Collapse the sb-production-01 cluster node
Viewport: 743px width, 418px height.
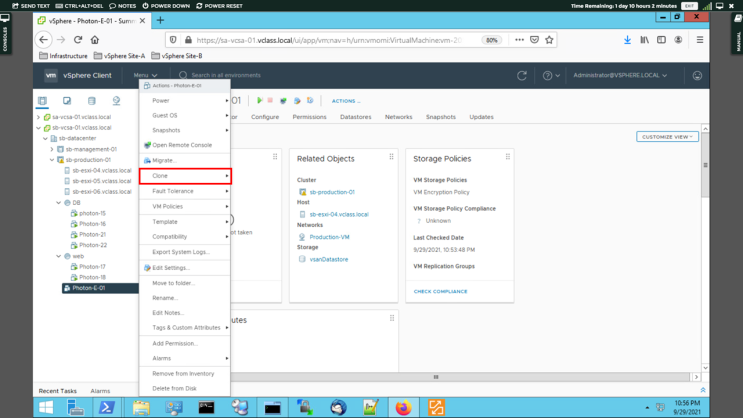52,160
